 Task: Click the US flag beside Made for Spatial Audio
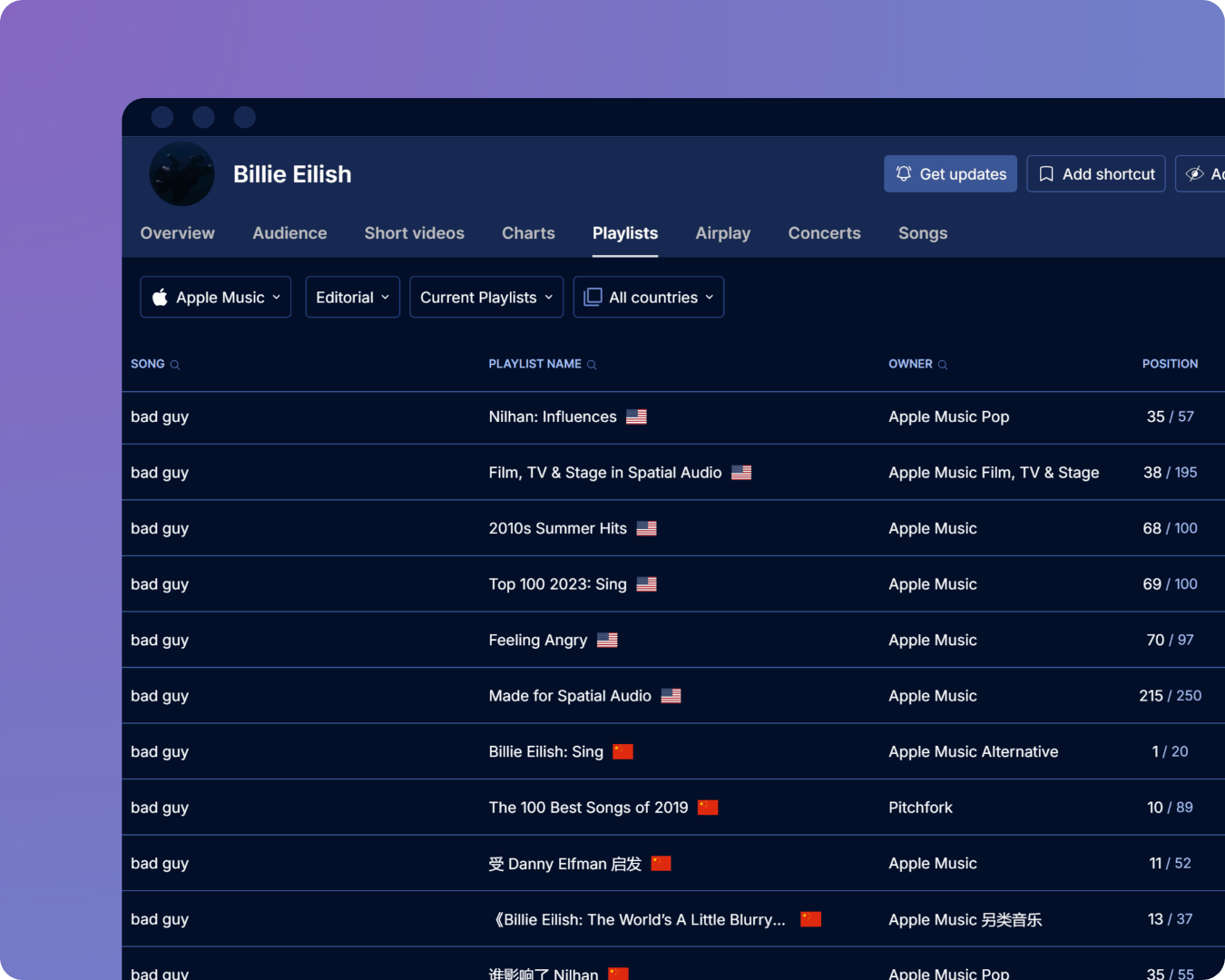(671, 695)
